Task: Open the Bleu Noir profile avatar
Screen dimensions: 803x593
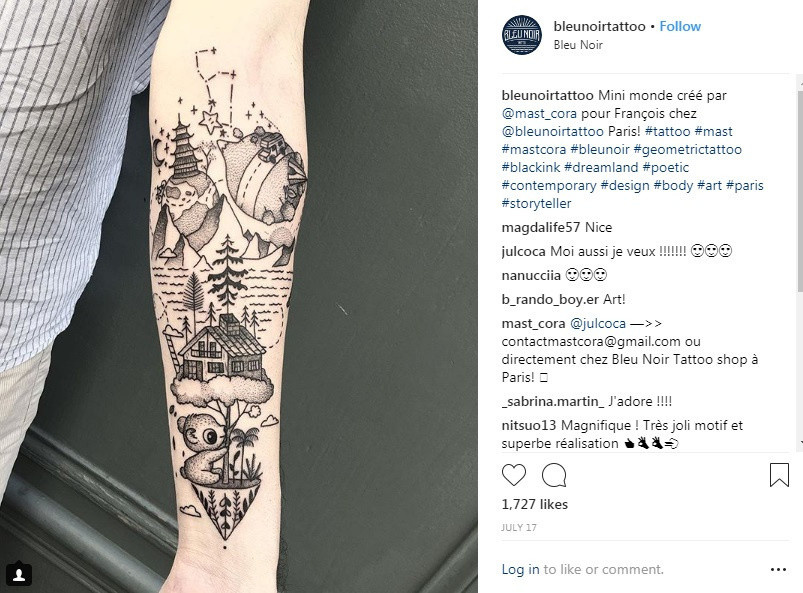Action: pyautogui.click(x=521, y=35)
